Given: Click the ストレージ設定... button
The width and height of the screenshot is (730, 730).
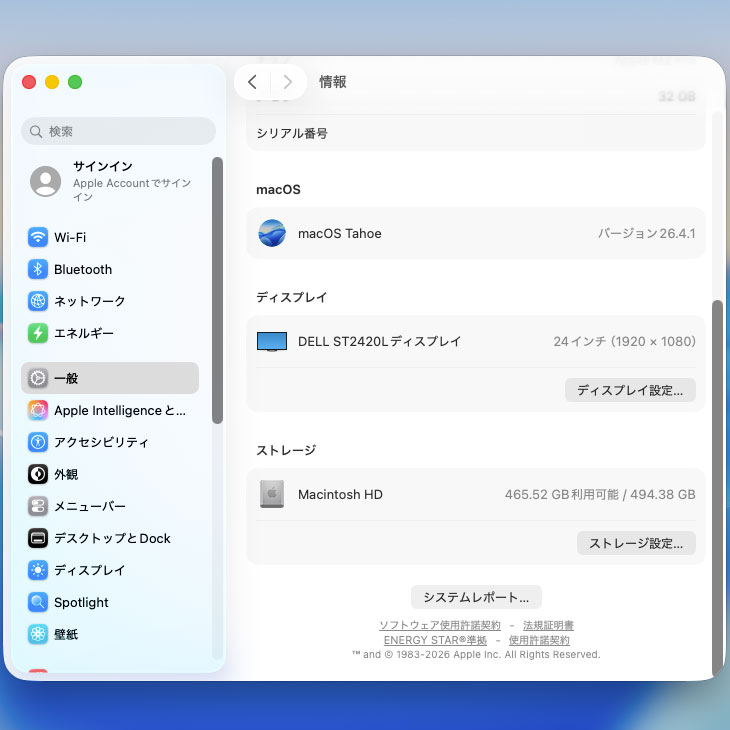Looking at the screenshot, I should [635, 543].
